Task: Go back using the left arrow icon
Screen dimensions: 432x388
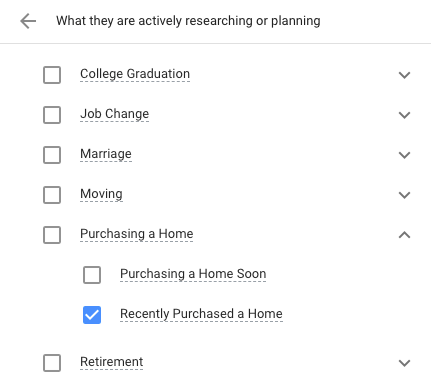Action: coord(28,21)
